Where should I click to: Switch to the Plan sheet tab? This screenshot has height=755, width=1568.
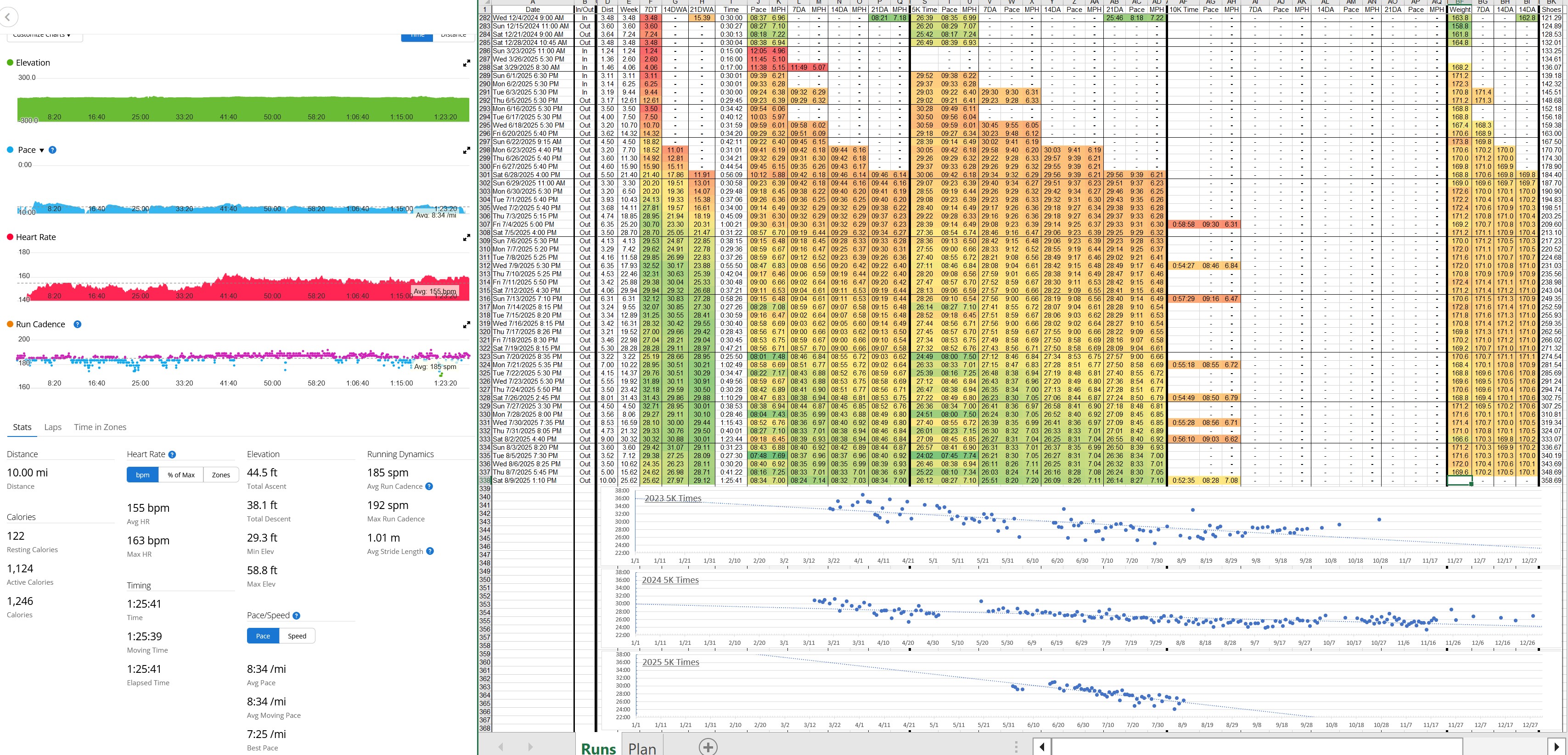642,748
